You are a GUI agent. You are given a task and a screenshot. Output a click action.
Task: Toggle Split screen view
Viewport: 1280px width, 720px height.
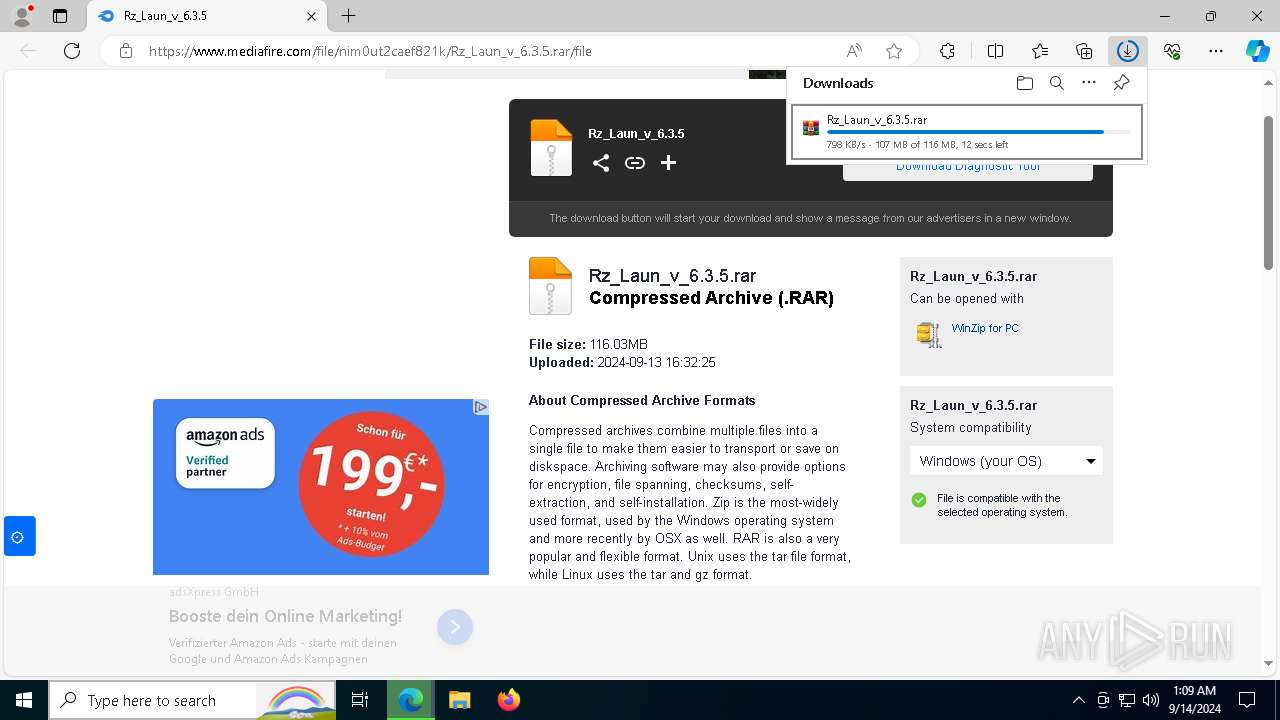click(995, 51)
